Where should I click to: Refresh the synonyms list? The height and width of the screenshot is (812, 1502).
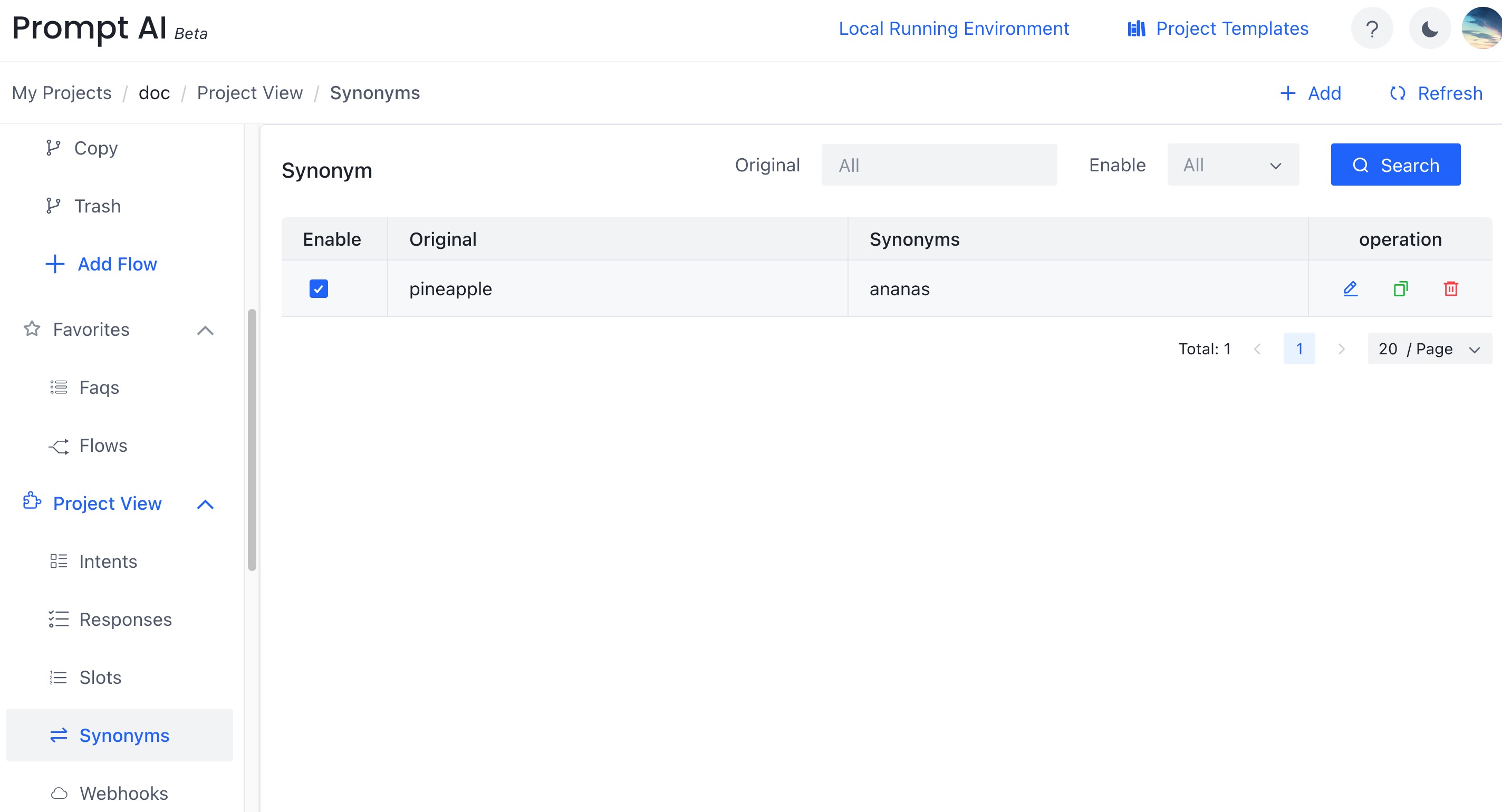click(1436, 93)
